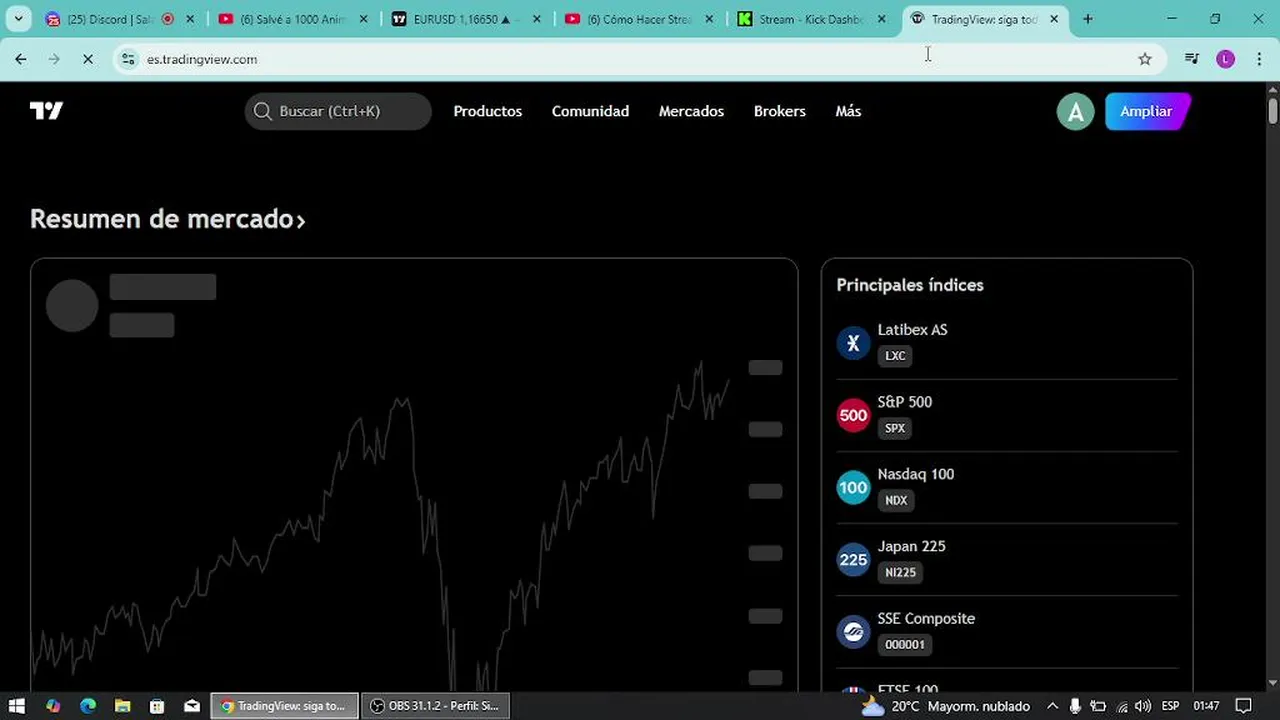Click the SPX ticker badge
1280x720 pixels.
click(x=895, y=428)
